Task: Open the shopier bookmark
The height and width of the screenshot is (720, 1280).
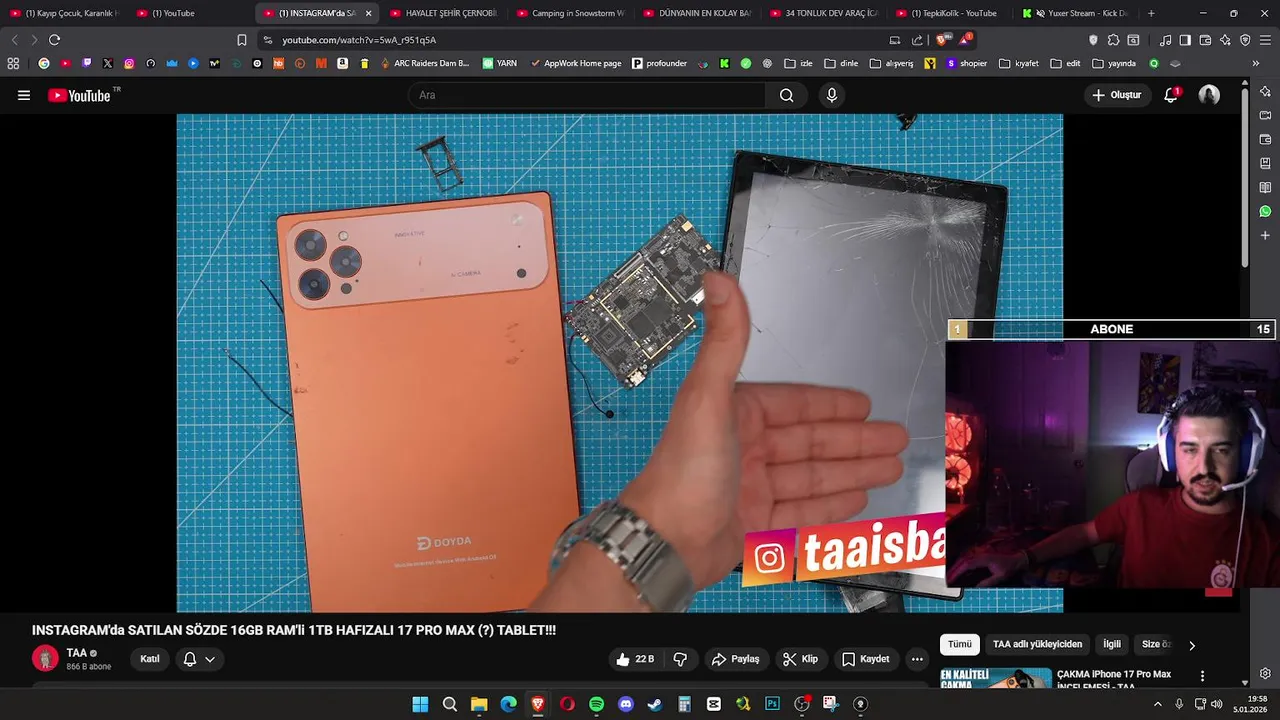Action: (966, 63)
